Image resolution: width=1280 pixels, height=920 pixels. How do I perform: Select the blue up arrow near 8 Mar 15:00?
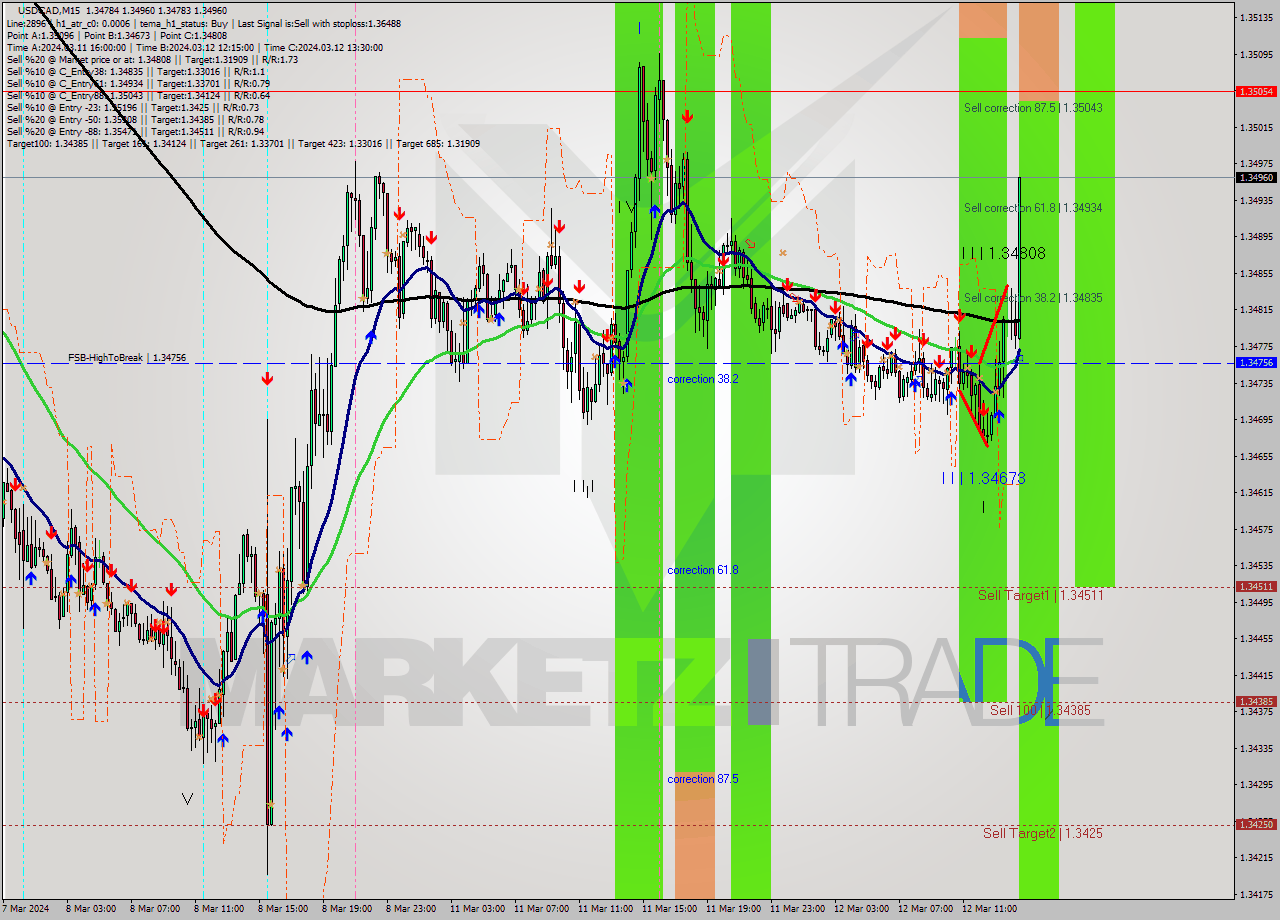click(x=279, y=711)
